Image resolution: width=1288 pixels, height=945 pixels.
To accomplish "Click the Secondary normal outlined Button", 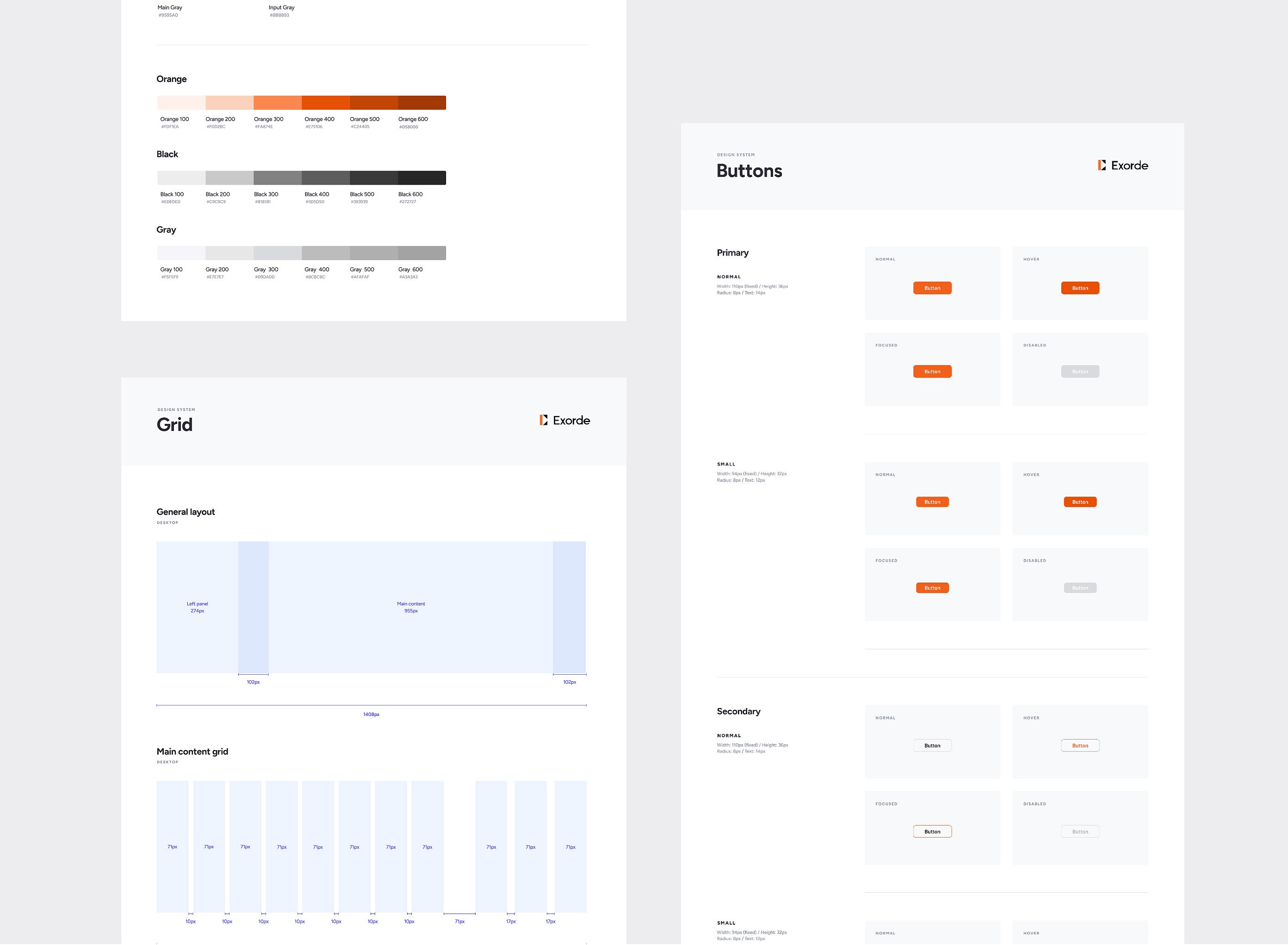I will 932,746.
